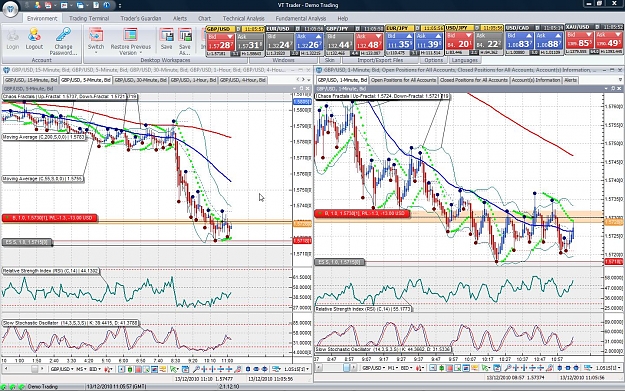Click user icon in quick access toolbar

(37, 5)
